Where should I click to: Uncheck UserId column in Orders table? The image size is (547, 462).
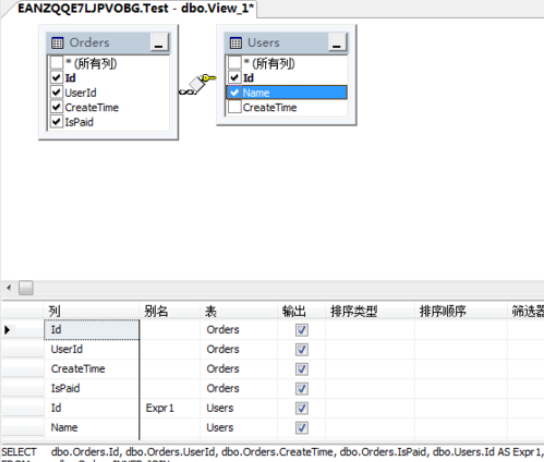pos(56,92)
